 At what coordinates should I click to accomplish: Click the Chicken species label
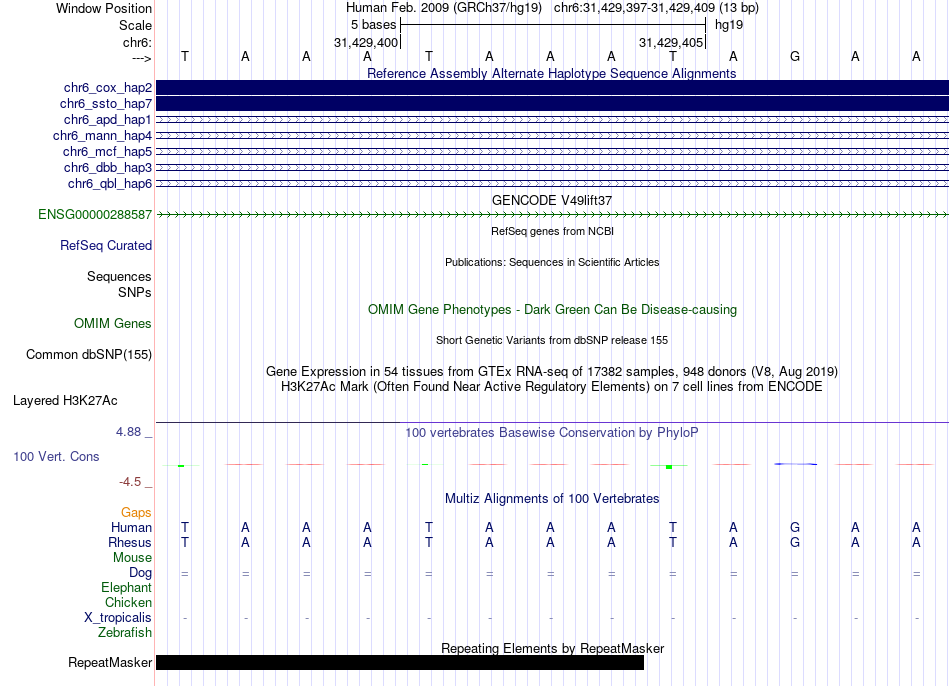(x=128, y=602)
